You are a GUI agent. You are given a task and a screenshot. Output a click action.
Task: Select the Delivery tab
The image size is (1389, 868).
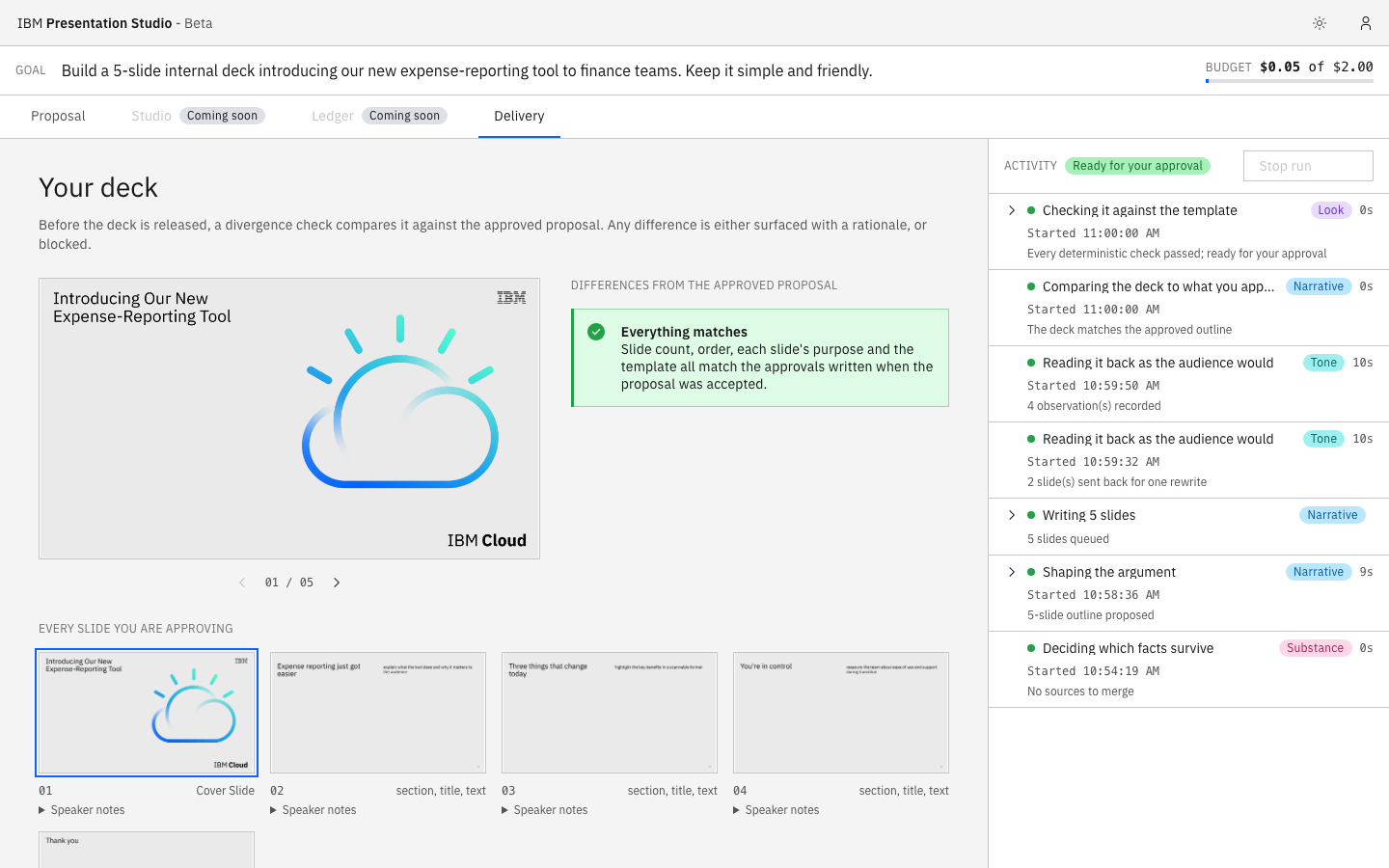(519, 116)
